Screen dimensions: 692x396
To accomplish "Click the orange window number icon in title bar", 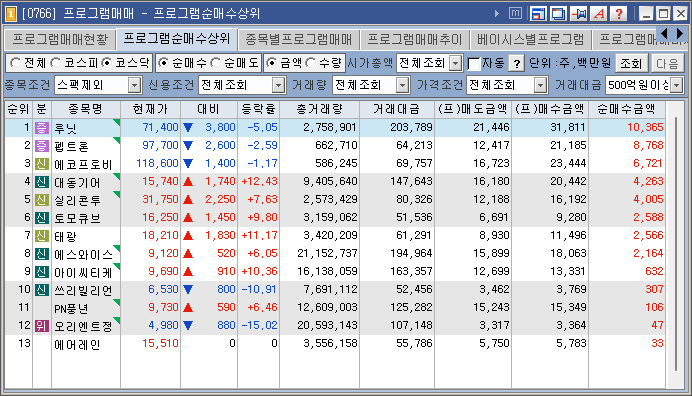I will tap(11, 14).
